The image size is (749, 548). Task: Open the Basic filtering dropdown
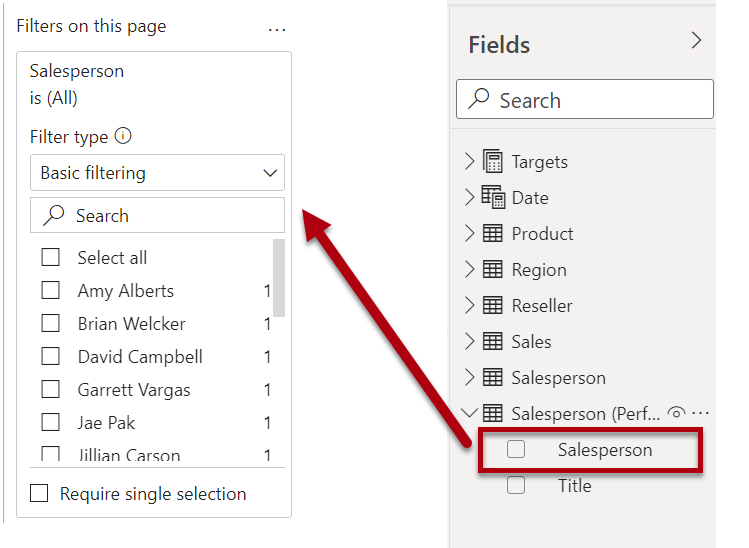[157, 172]
